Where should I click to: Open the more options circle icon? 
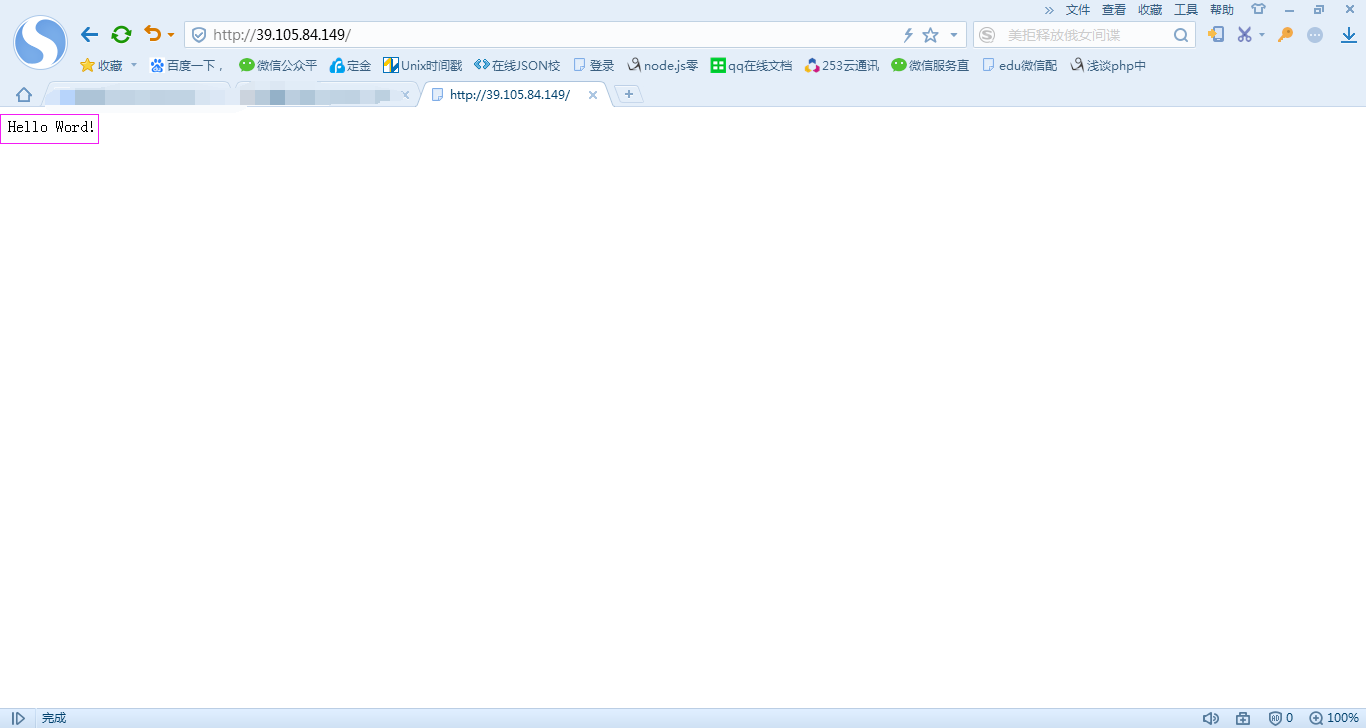1315,34
